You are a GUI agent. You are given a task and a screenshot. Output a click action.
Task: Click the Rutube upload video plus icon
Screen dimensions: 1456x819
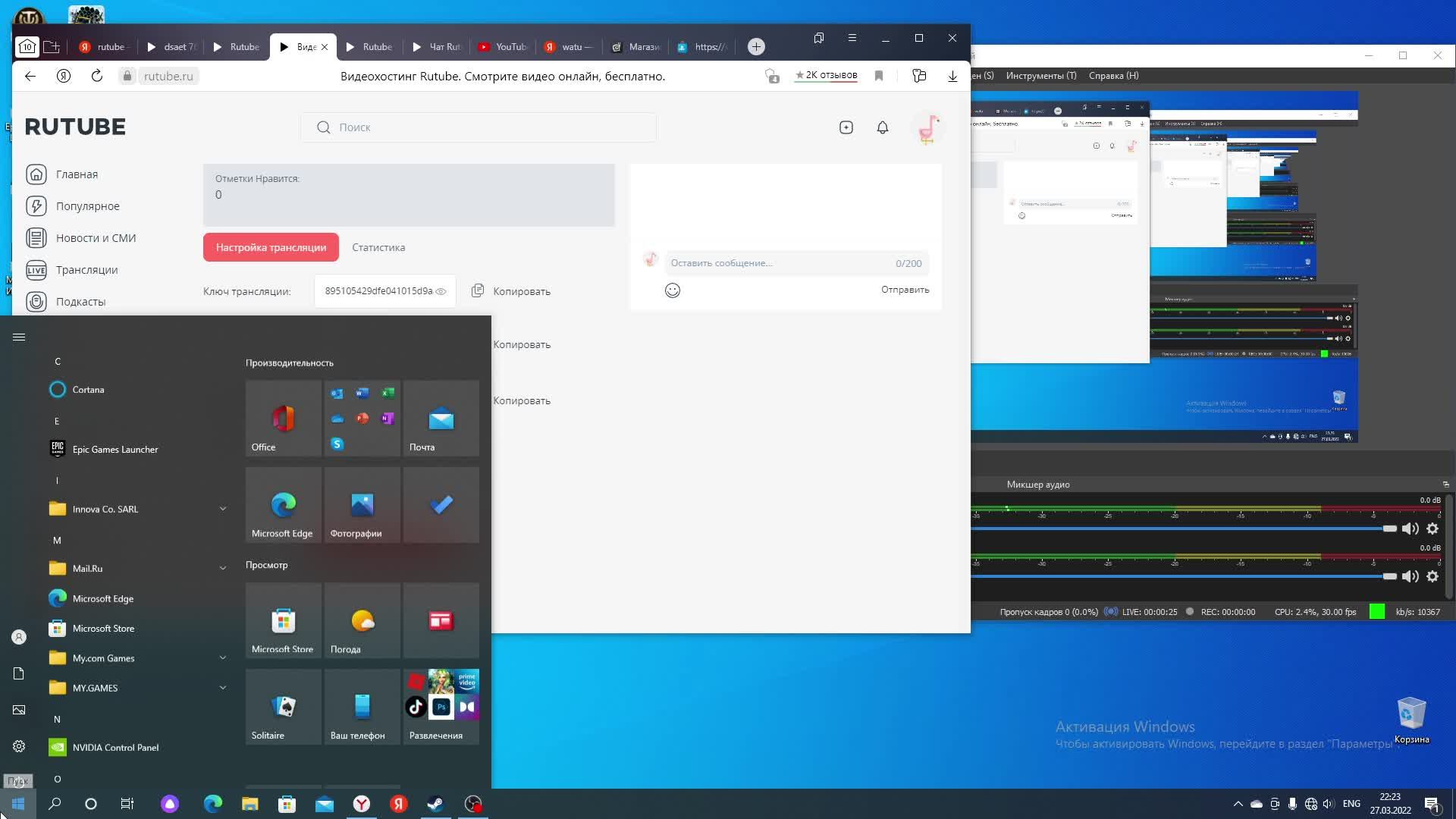846,127
